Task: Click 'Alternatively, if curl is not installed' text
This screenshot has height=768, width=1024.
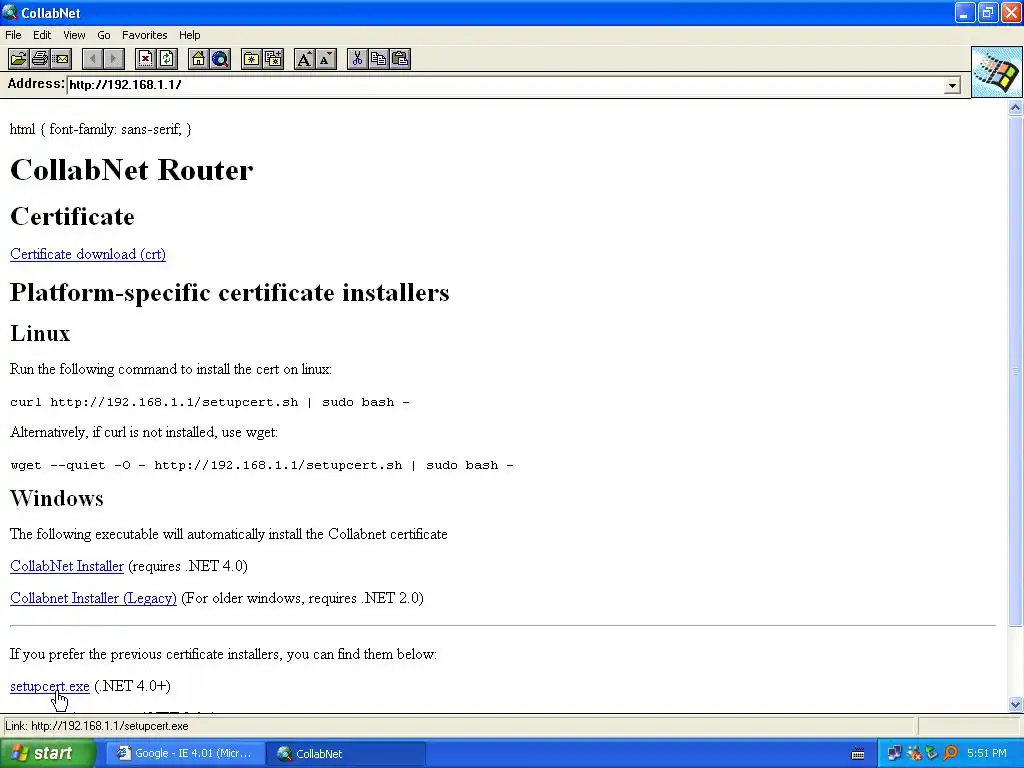Action: 144,433
